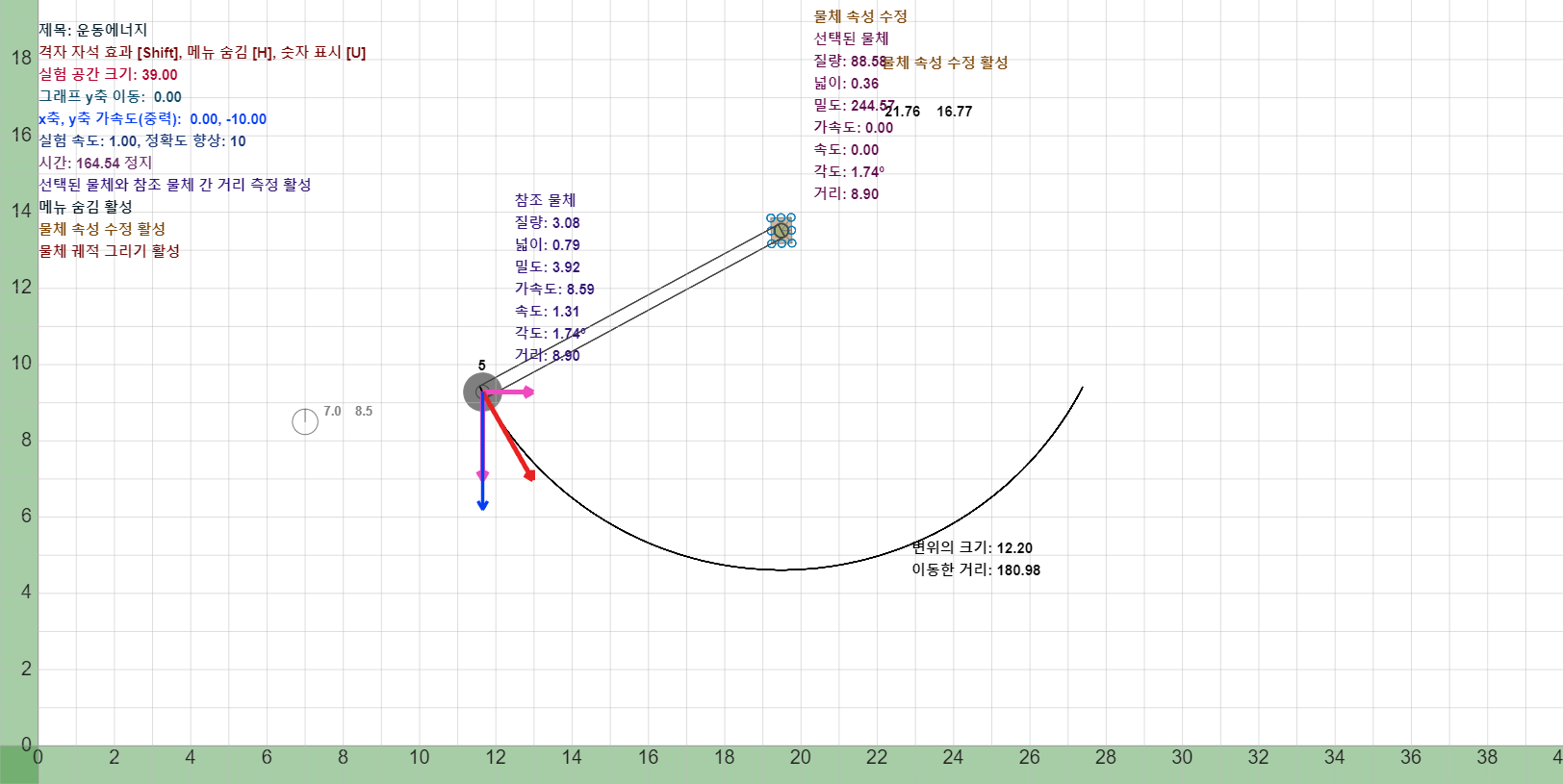Click the bottom of the black trajectory arc
1563x784 pixels.
coord(781,569)
